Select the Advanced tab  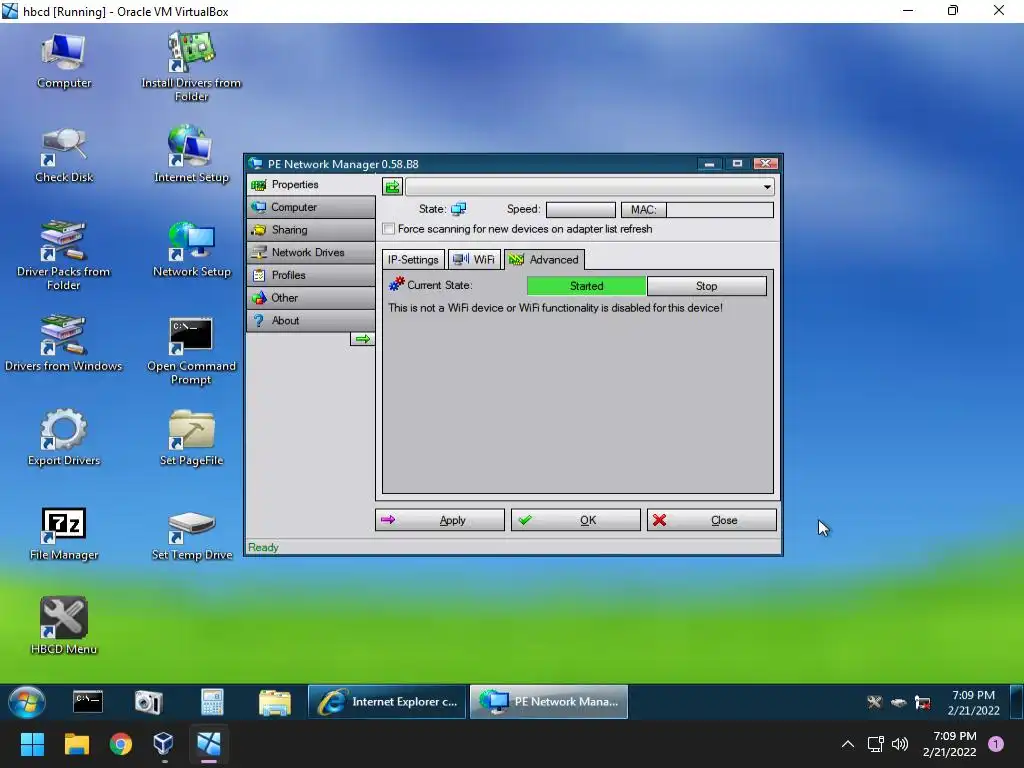point(544,259)
